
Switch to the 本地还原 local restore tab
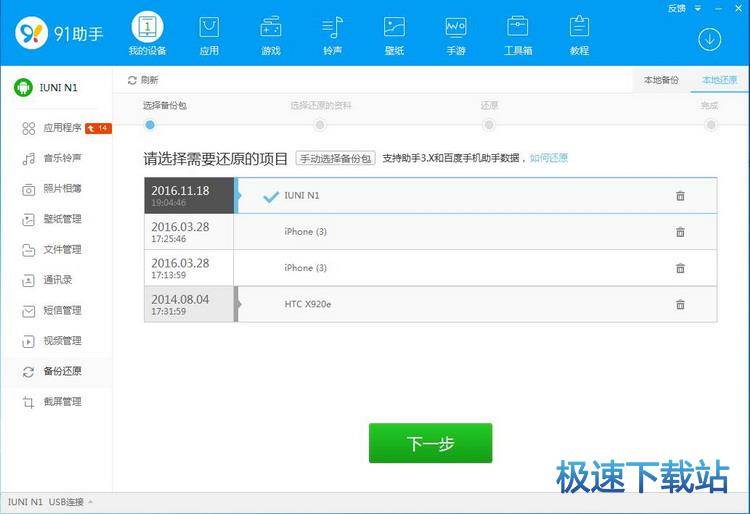pos(719,80)
